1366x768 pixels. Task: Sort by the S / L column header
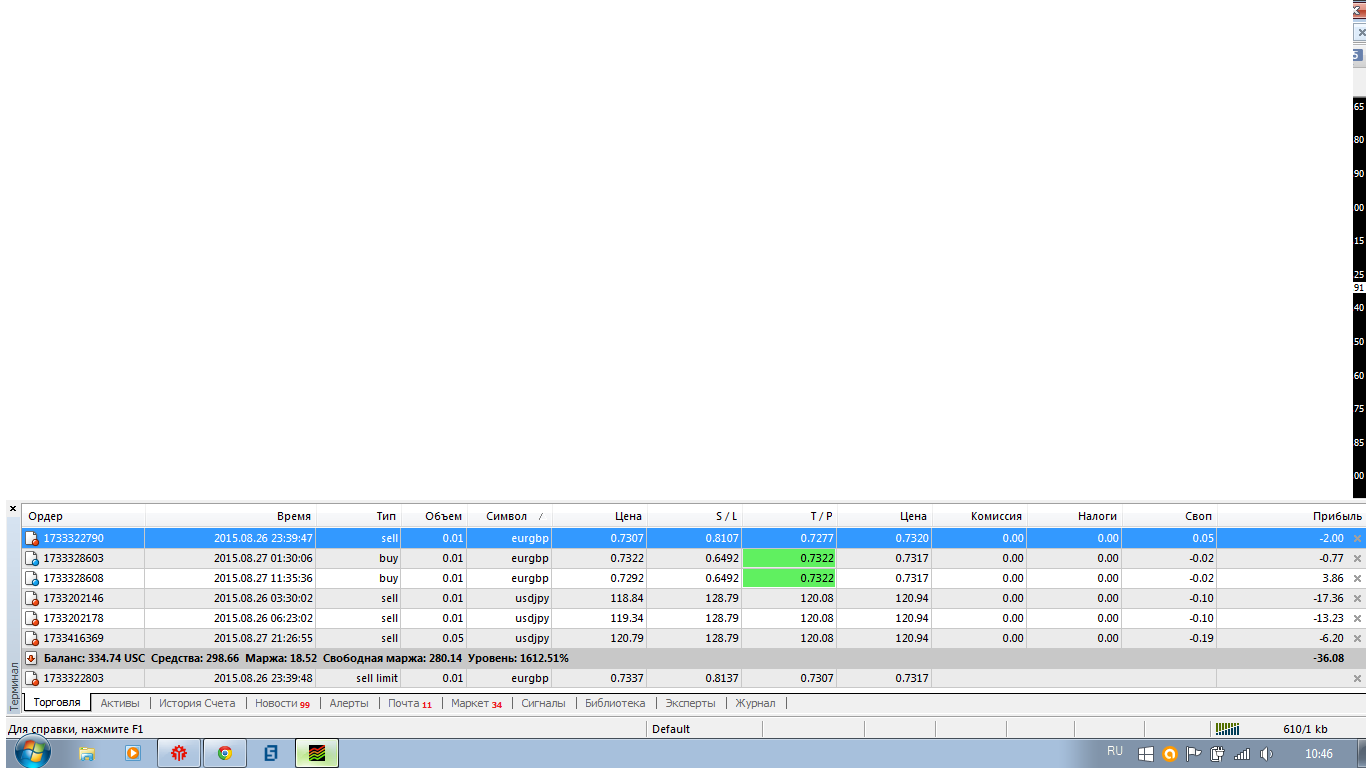pos(695,516)
